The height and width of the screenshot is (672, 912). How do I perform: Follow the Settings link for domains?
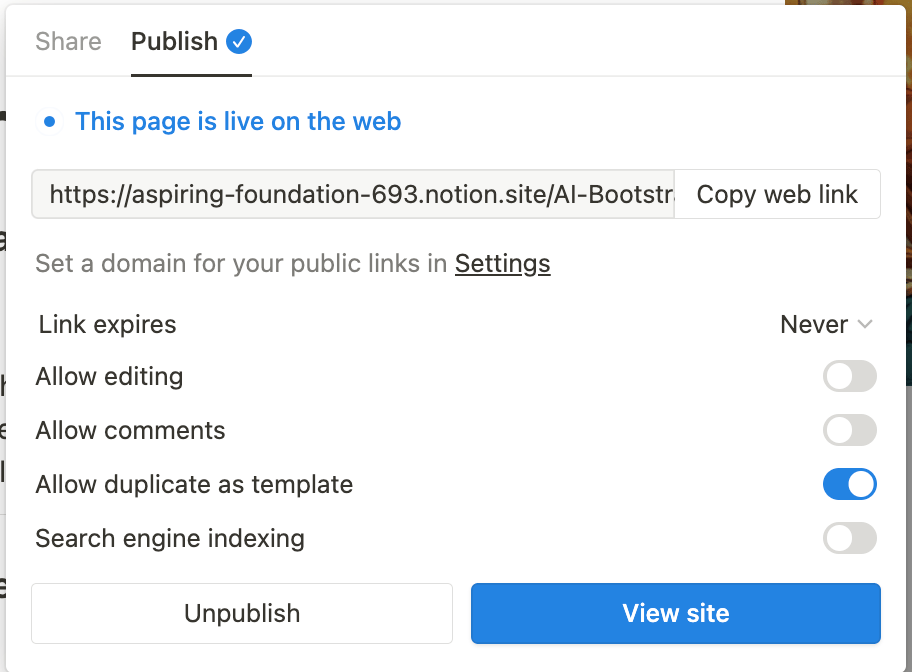[x=502, y=264]
